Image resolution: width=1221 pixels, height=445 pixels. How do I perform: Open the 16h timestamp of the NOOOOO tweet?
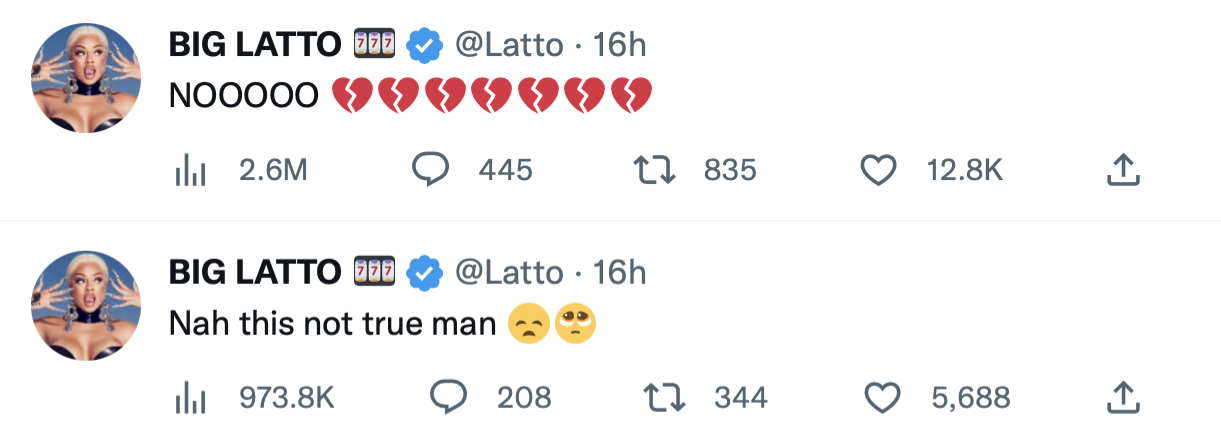[620, 44]
